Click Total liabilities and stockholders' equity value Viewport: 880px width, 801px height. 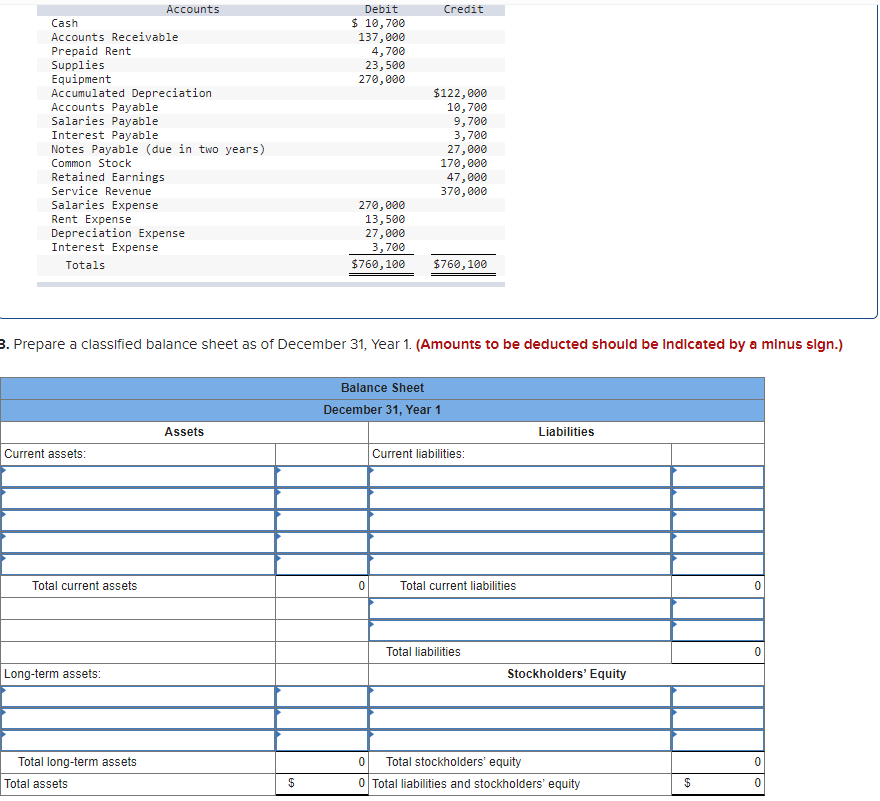[x=718, y=784]
